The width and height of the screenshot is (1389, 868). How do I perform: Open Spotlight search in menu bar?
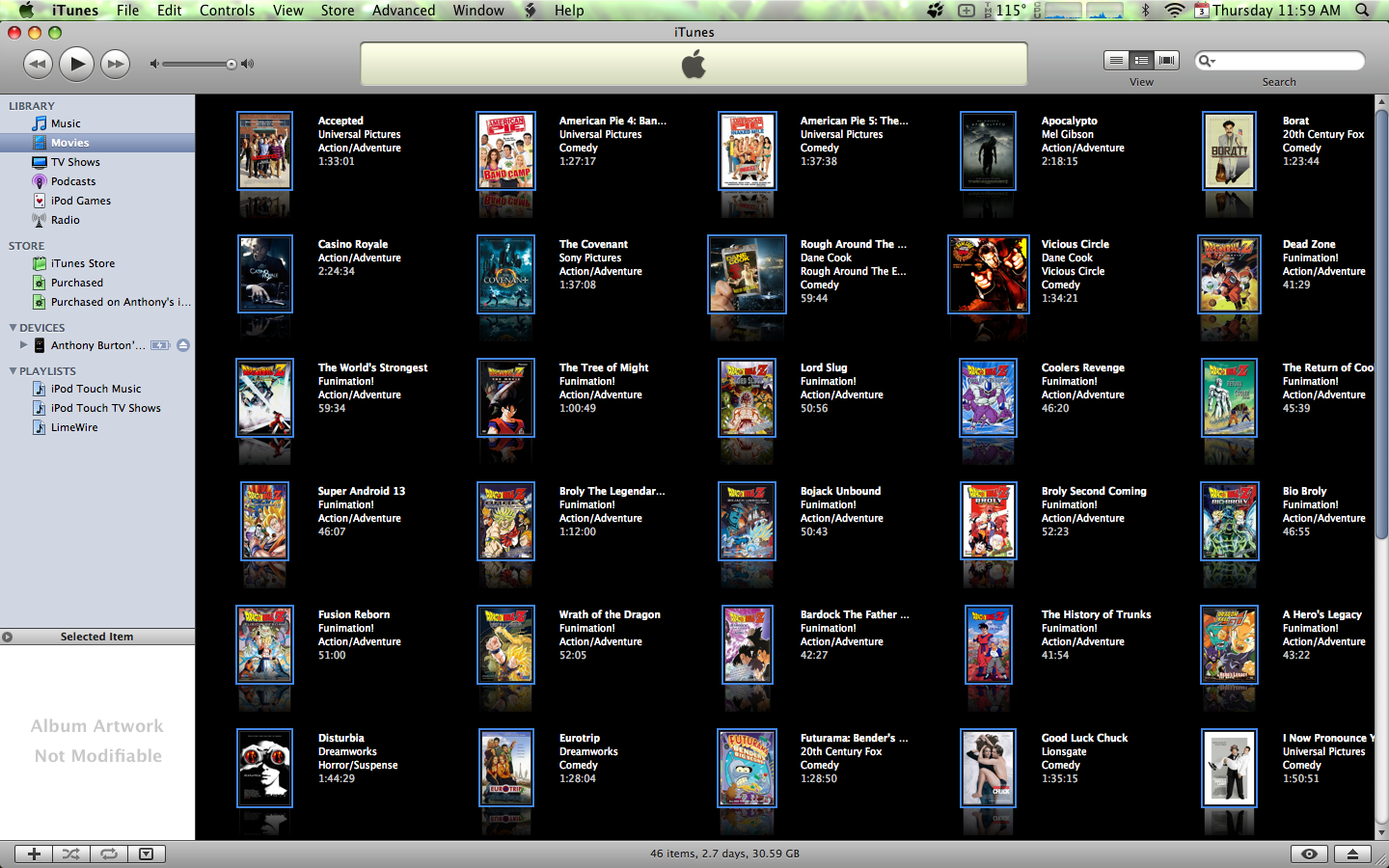1362,10
